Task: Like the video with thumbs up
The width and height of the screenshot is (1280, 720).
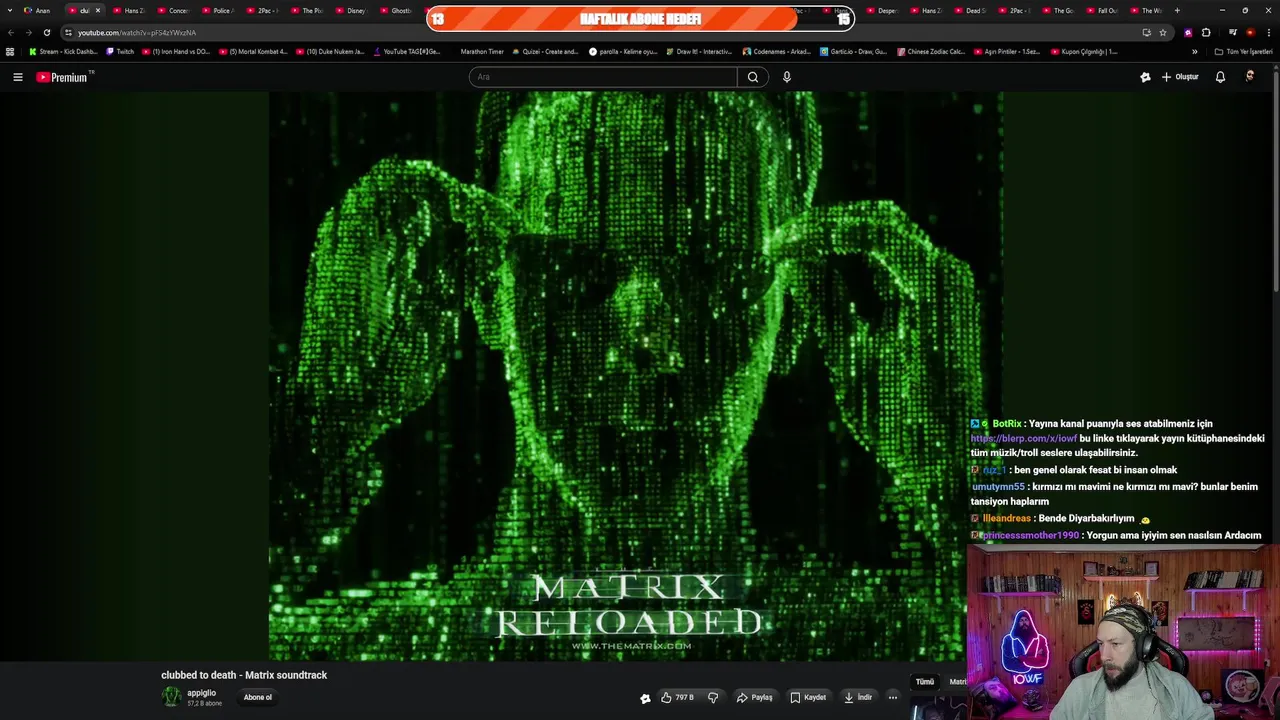Action: pyautogui.click(x=677, y=697)
